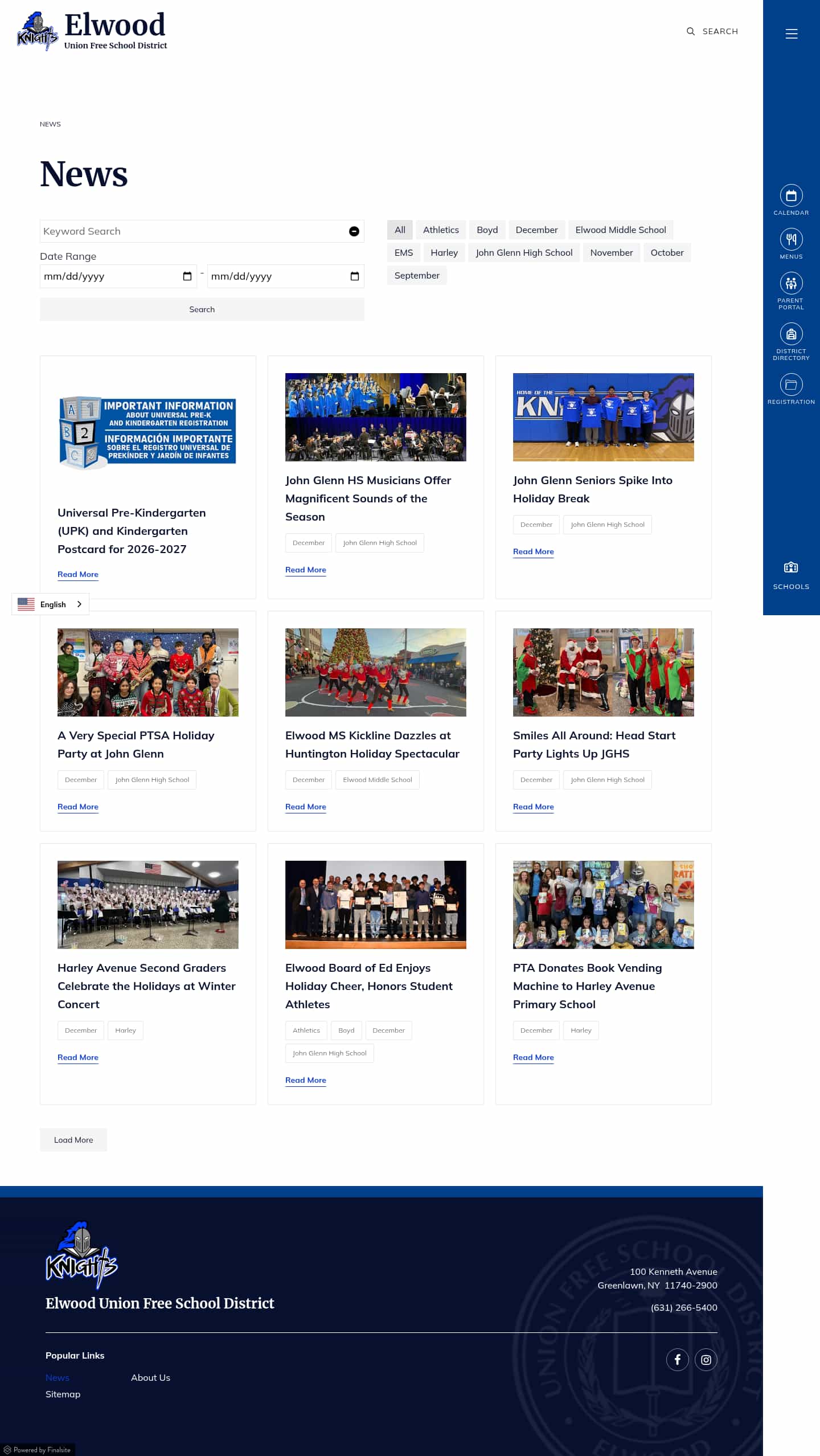
Task: Visit the Facebook page icon
Action: click(x=677, y=1360)
